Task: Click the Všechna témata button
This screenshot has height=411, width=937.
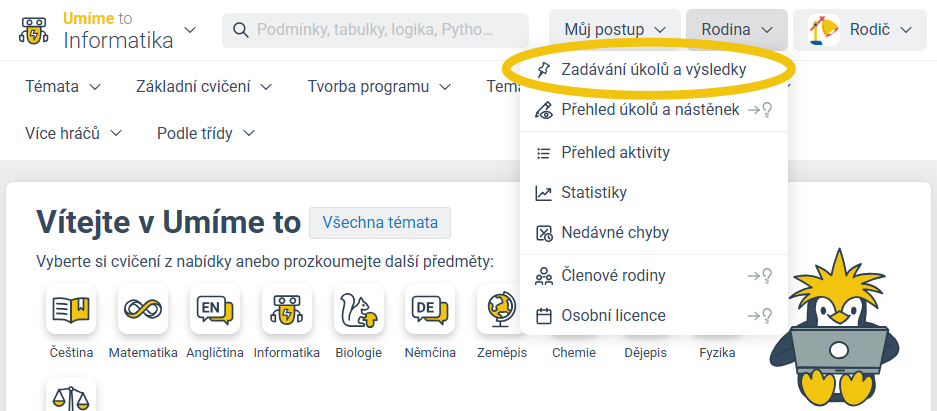Action: (380, 222)
